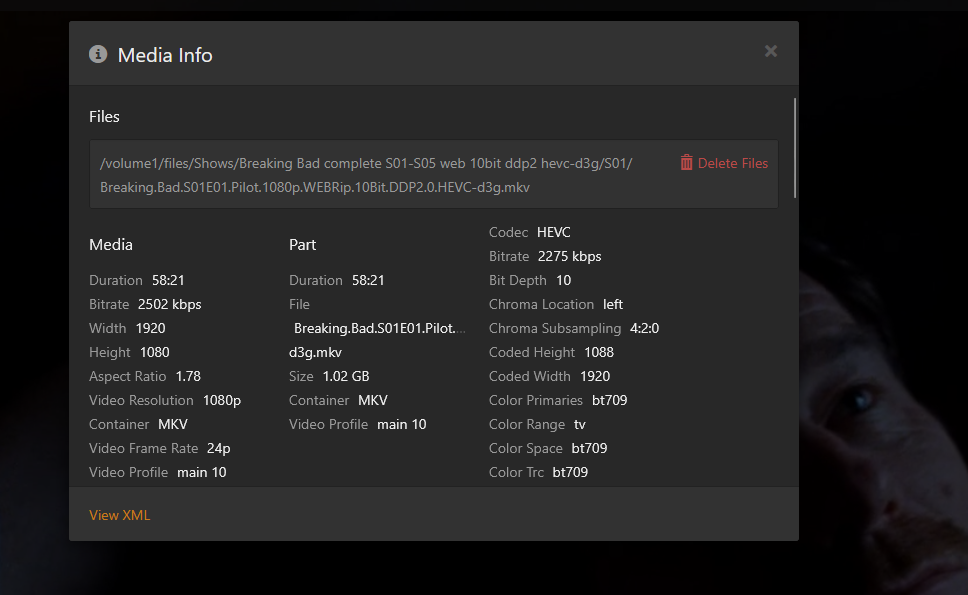The height and width of the screenshot is (595, 968).
Task: Click the Files section heading
Action: (104, 116)
